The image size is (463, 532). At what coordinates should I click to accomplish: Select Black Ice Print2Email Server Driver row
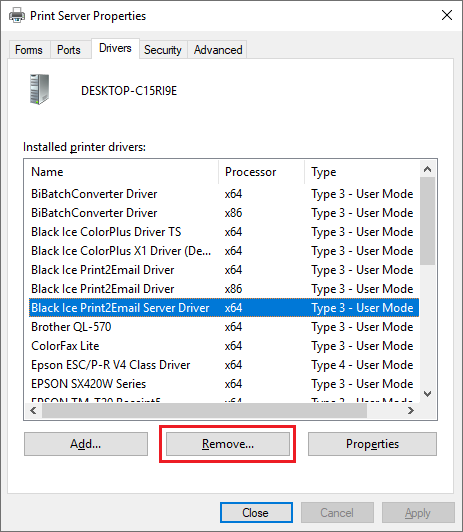(224, 308)
